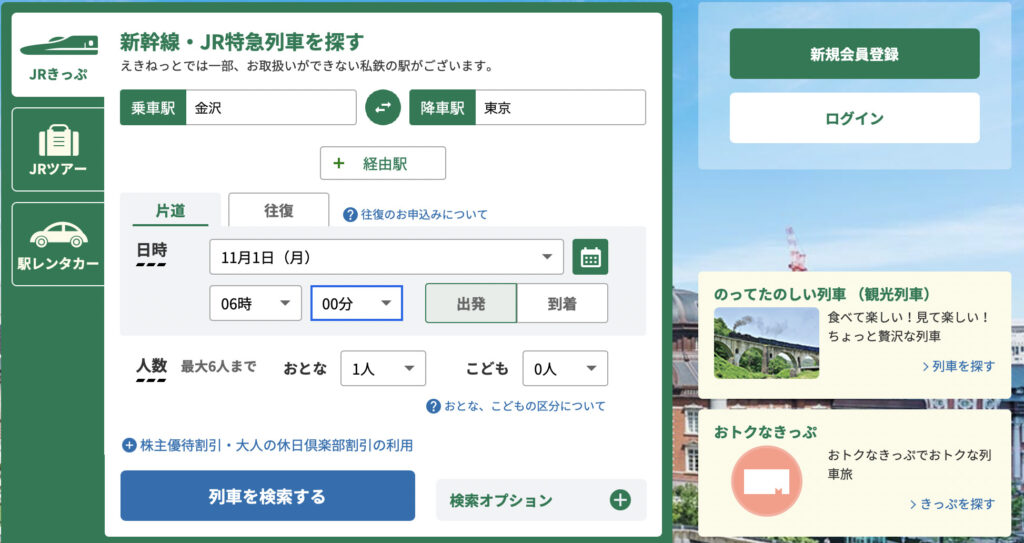
Task: Click the 降車駅 field showing 東京
Action: click(528, 107)
